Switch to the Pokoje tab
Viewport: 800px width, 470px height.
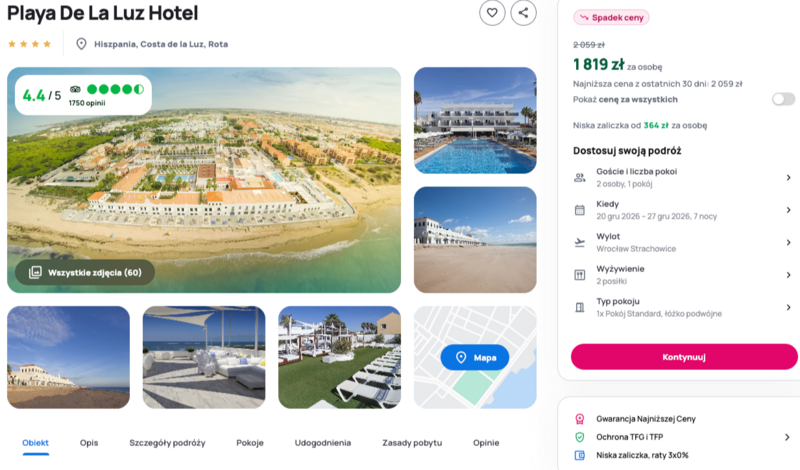[250, 442]
